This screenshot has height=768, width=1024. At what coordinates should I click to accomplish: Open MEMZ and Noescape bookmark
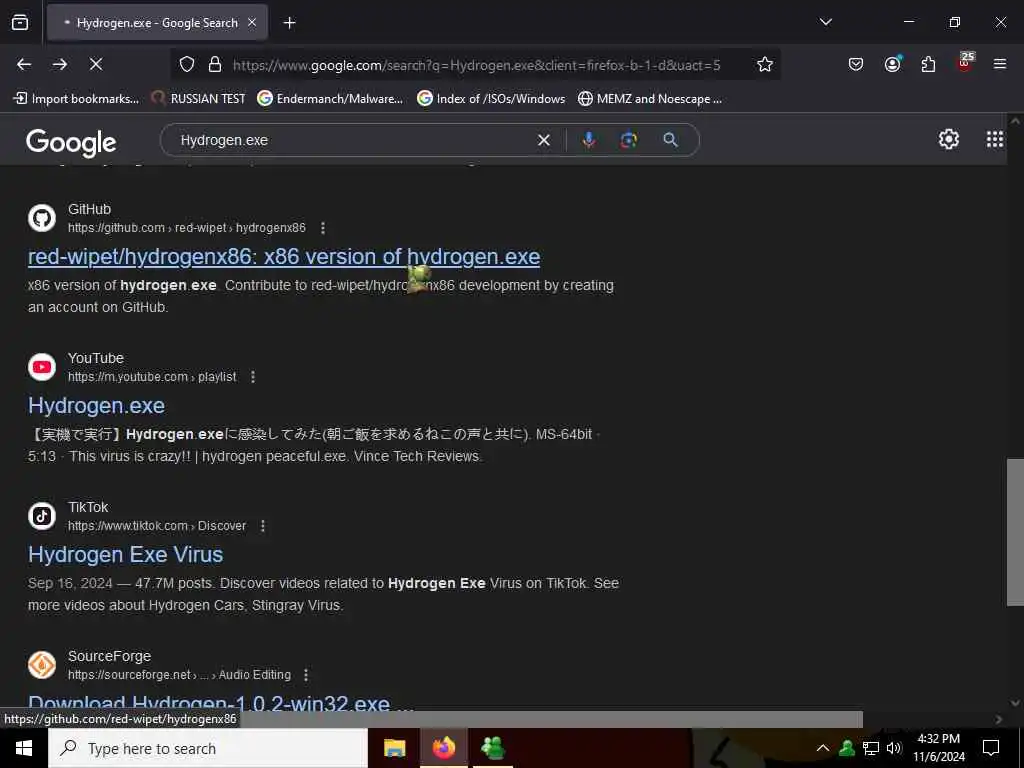[650, 99]
